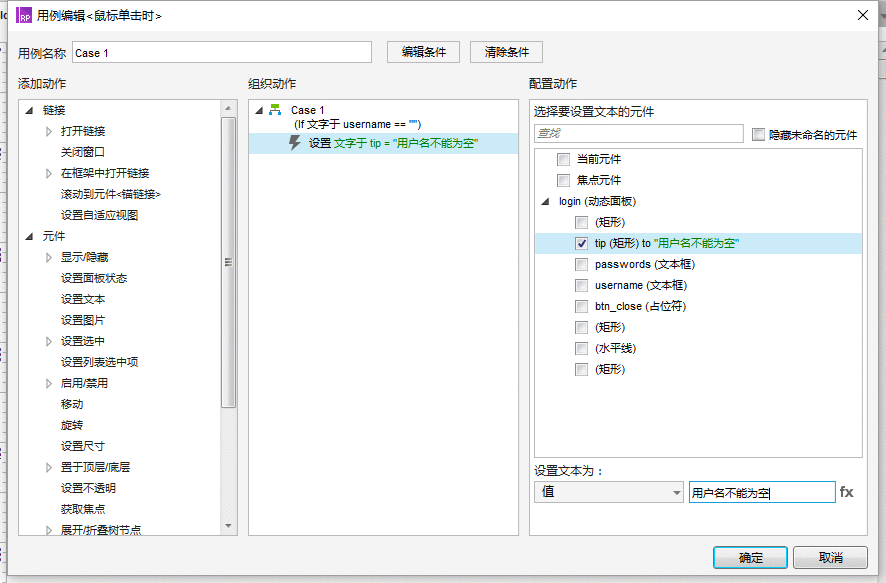Select the 设置不透明 action
The image size is (886, 583).
[88, 488]
